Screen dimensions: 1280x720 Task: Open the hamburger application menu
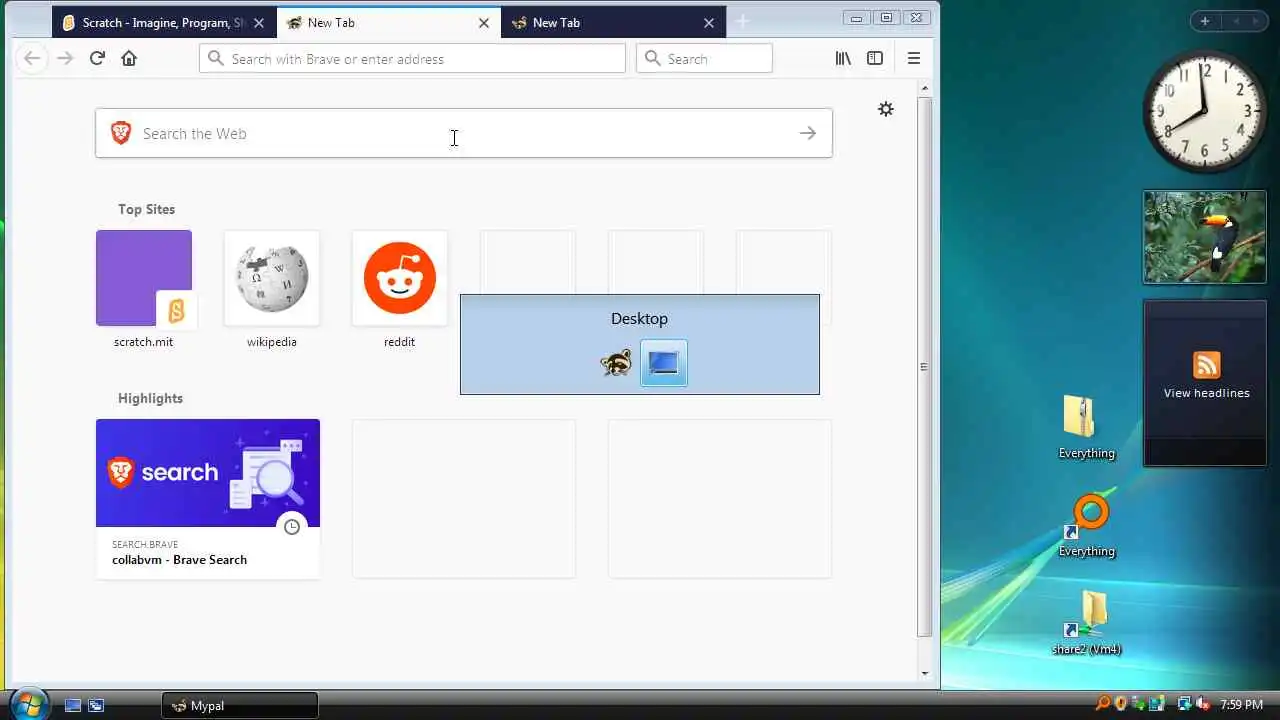click(913, 58)
